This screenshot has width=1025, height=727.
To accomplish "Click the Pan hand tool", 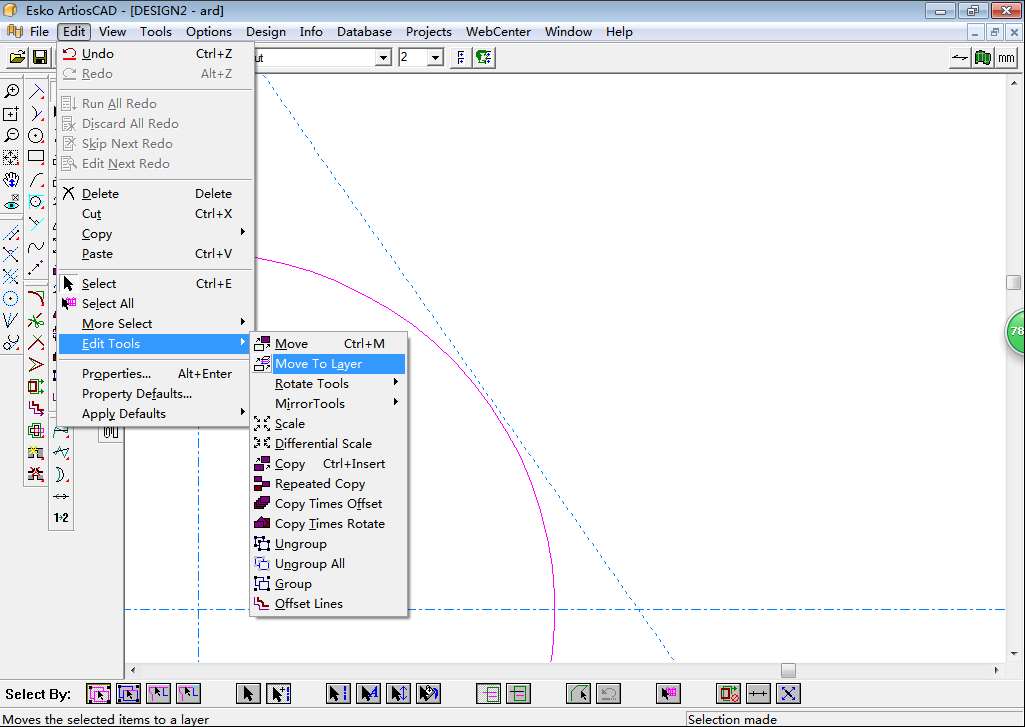I will tap(11, 180).
